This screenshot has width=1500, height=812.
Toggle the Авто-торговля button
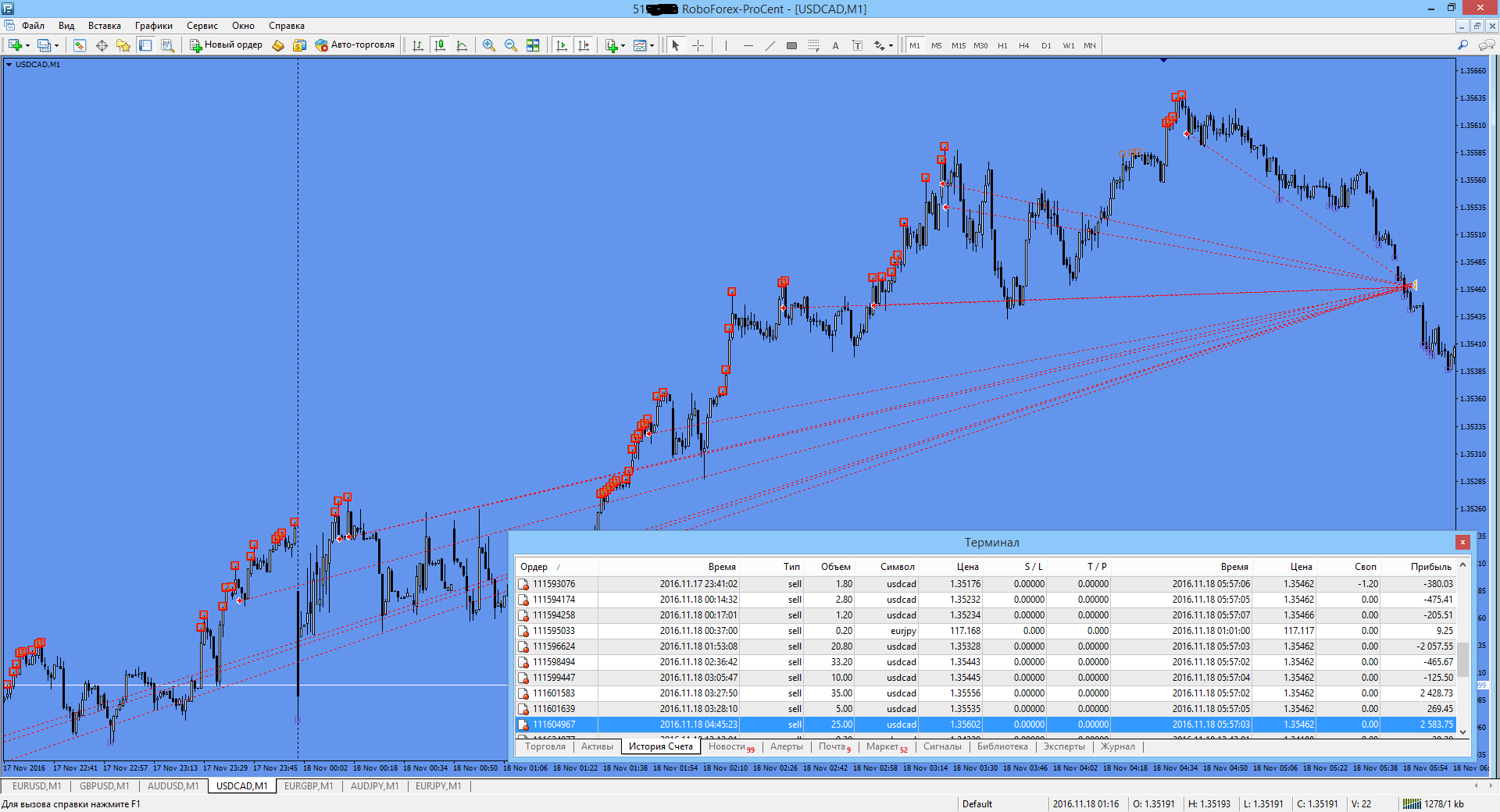tap(355, 45)
